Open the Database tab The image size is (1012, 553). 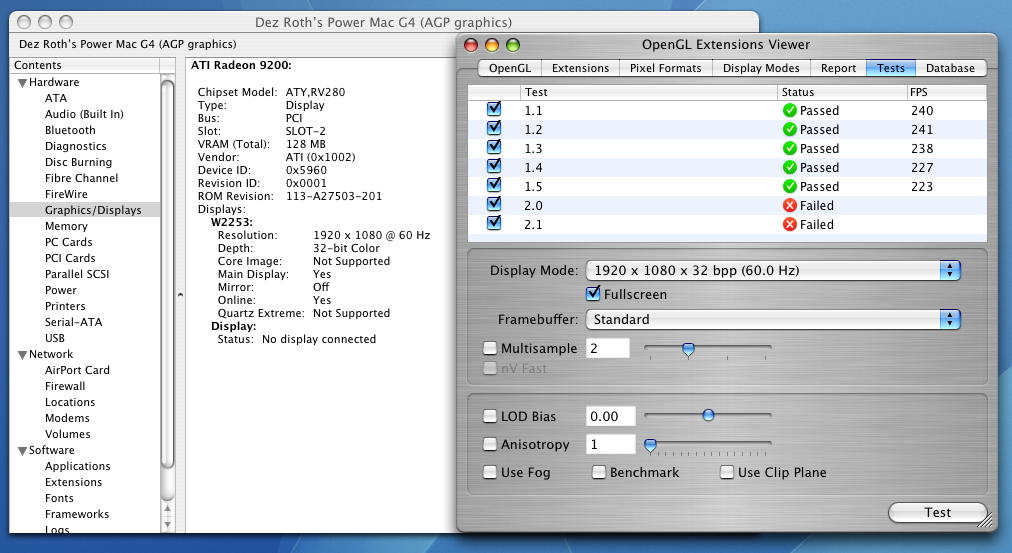tap(950, 68)
